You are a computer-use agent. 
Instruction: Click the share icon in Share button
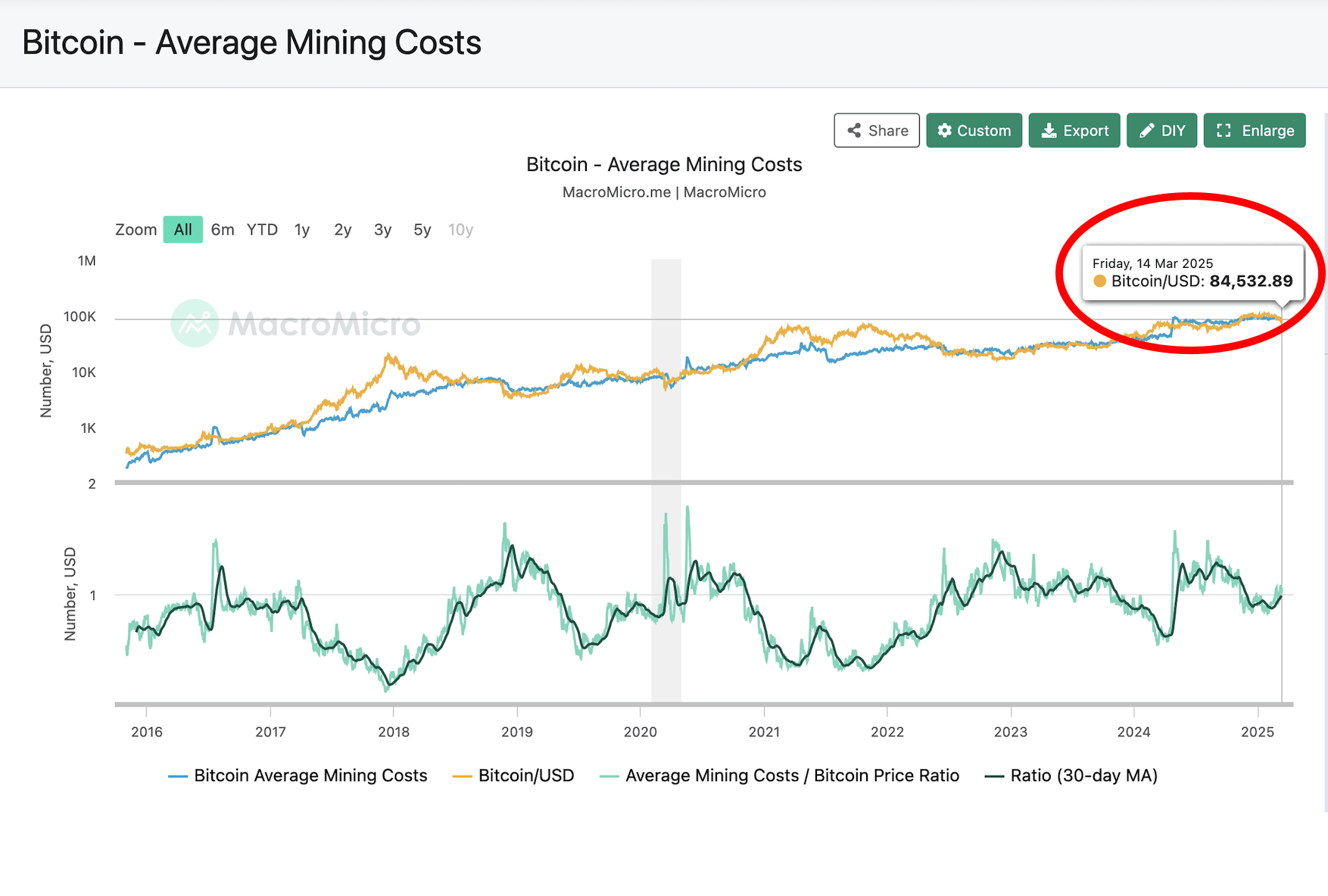click(854, 131)
